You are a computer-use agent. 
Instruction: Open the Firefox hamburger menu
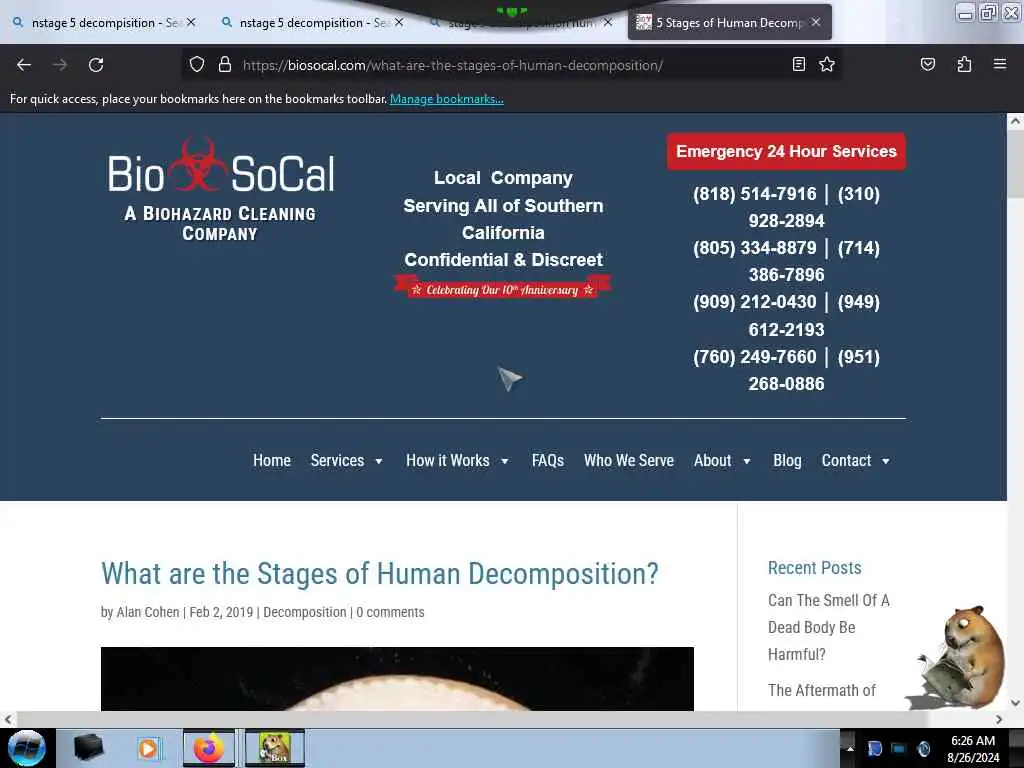point(999,64)
